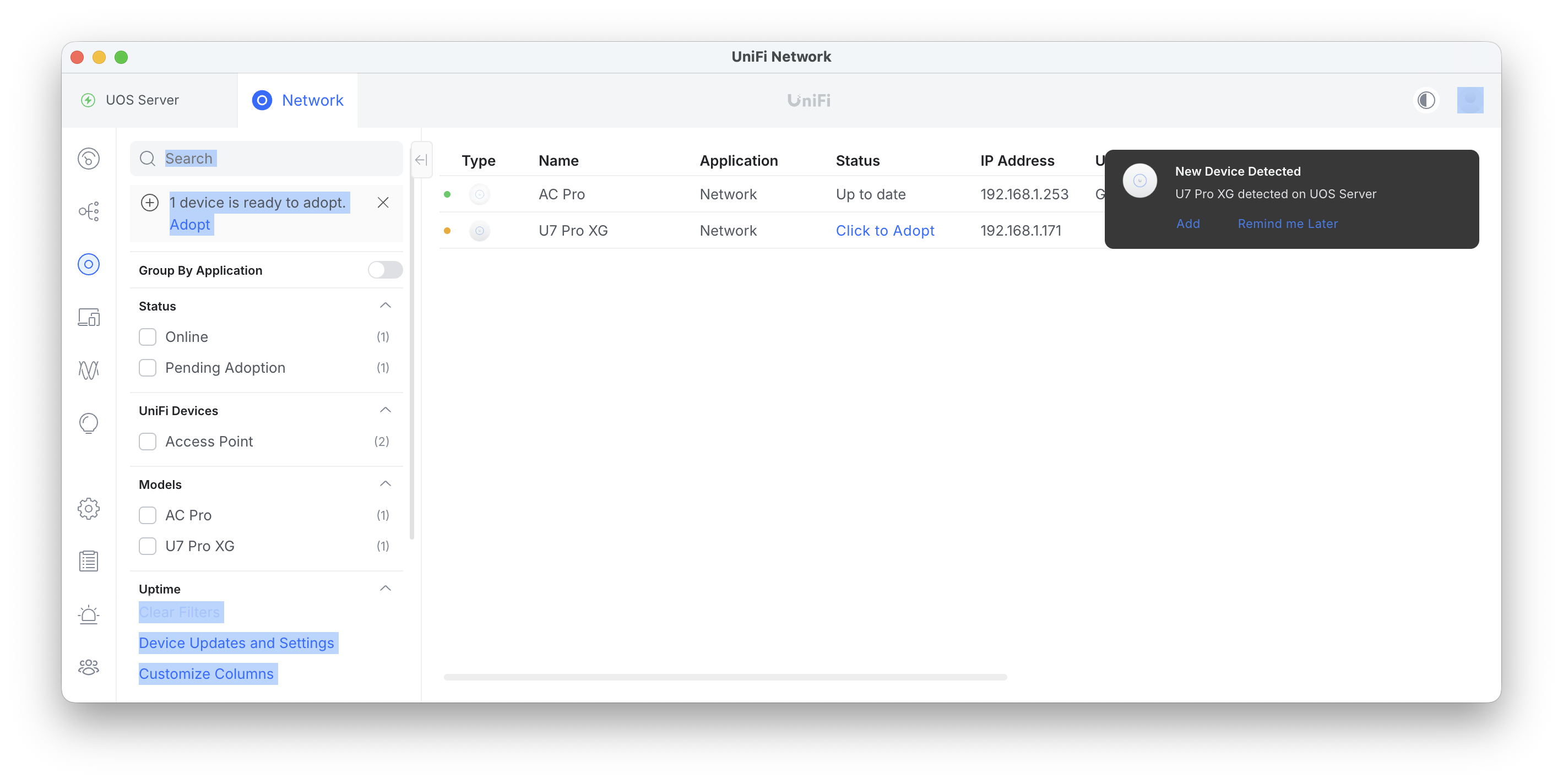Open the System Log sidebar icon
Viewport: 1563px width, 784px height.
[89, 562]
